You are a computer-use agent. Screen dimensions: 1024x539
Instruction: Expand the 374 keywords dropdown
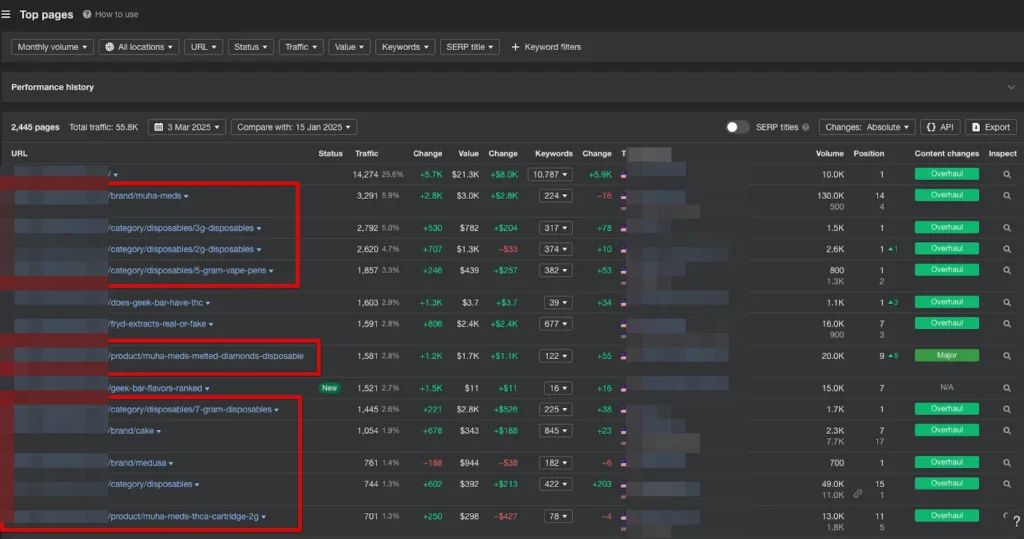(555, 249)
